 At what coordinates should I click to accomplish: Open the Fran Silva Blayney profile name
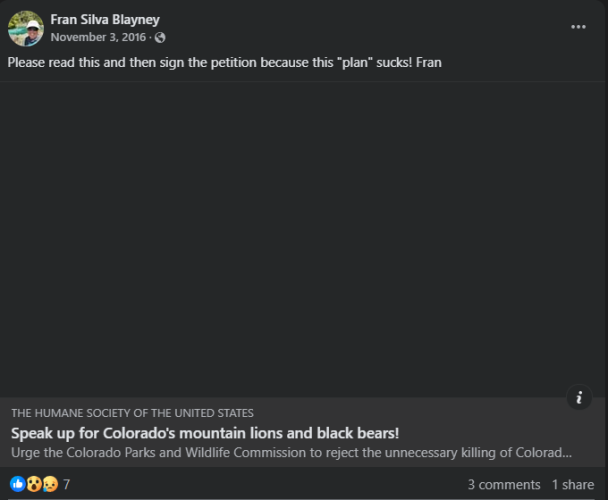[105, 20]
